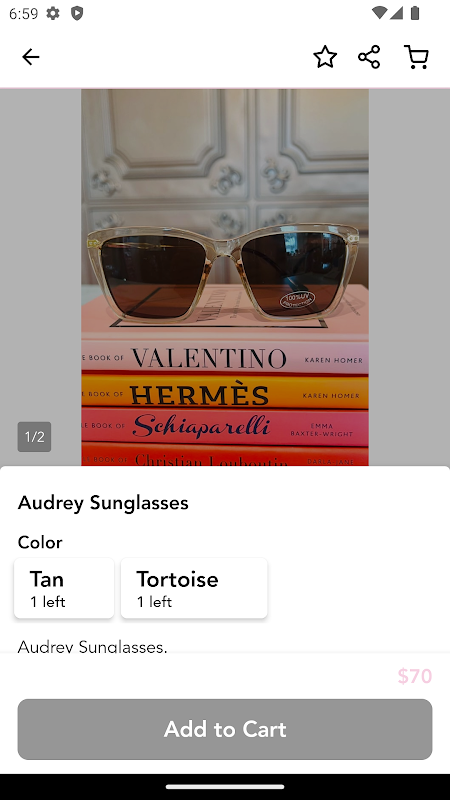Select the Tortoise color option

pos(194,588)
